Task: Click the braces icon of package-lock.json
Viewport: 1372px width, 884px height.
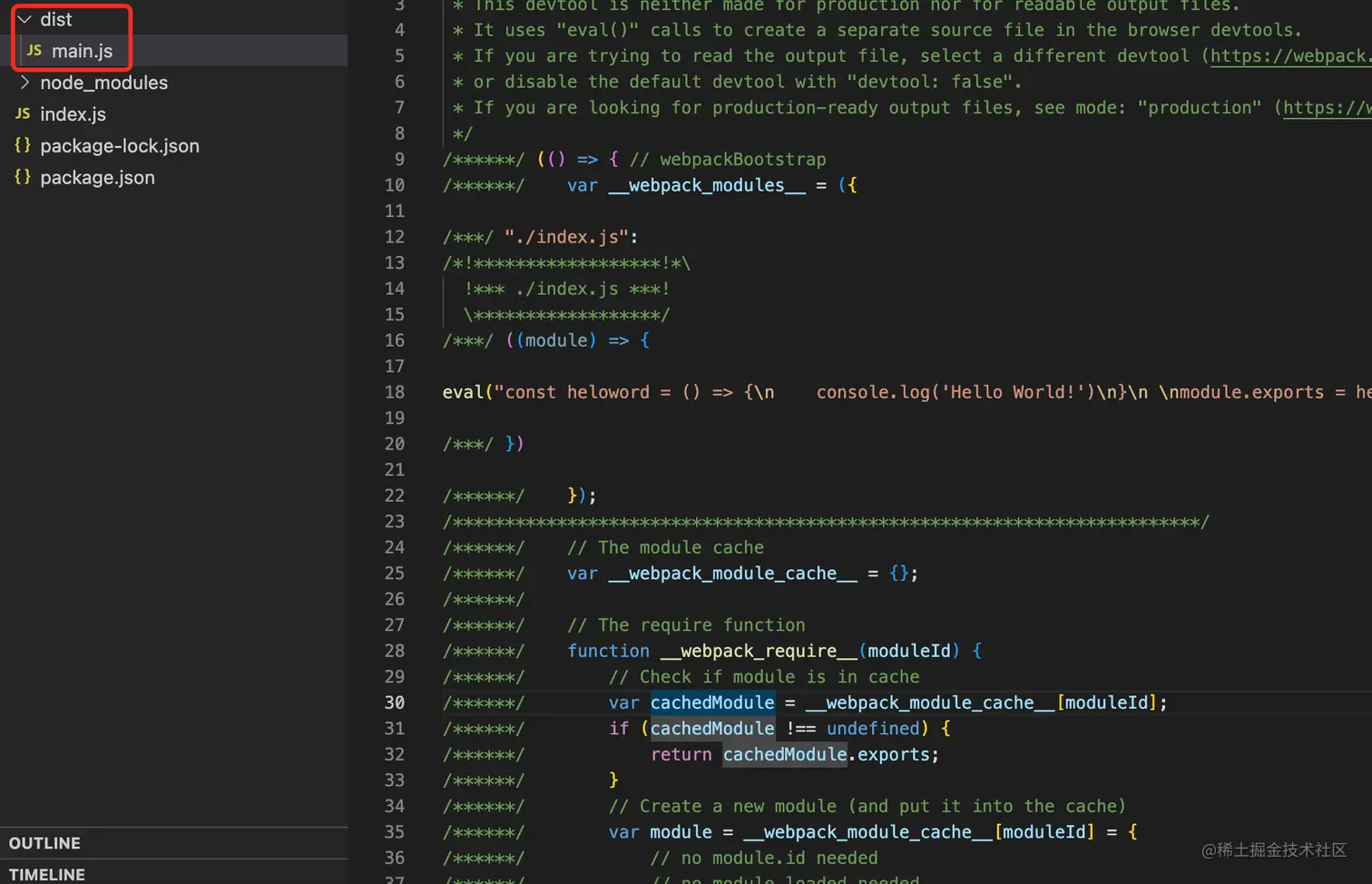Action: [x=23, y=145]
